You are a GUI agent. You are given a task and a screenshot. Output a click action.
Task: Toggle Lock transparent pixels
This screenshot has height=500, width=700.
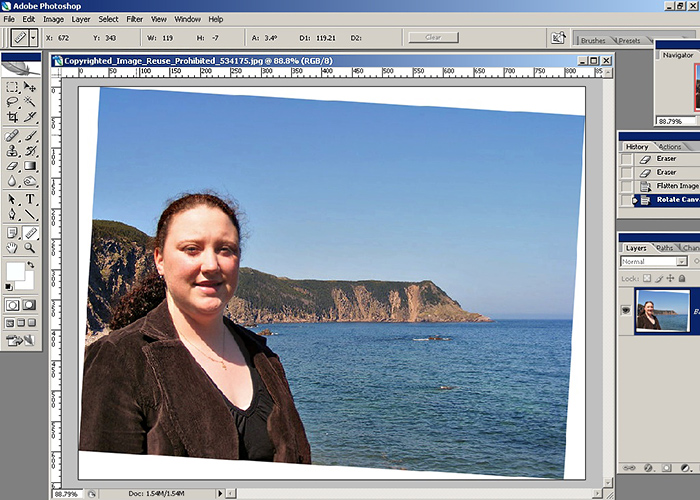click(647, 278)
